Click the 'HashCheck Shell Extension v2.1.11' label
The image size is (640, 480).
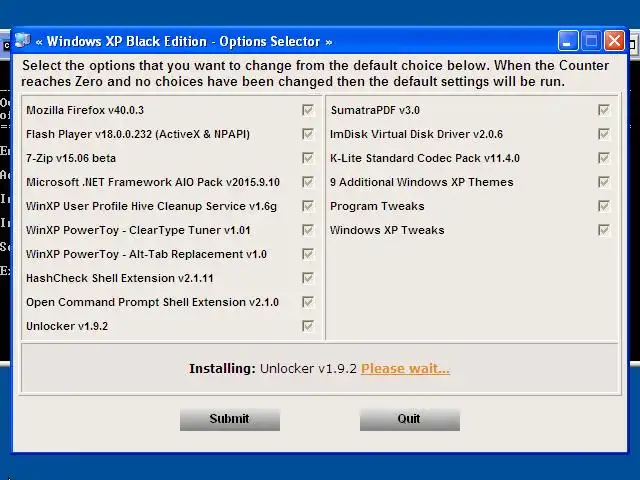[120, 278]
